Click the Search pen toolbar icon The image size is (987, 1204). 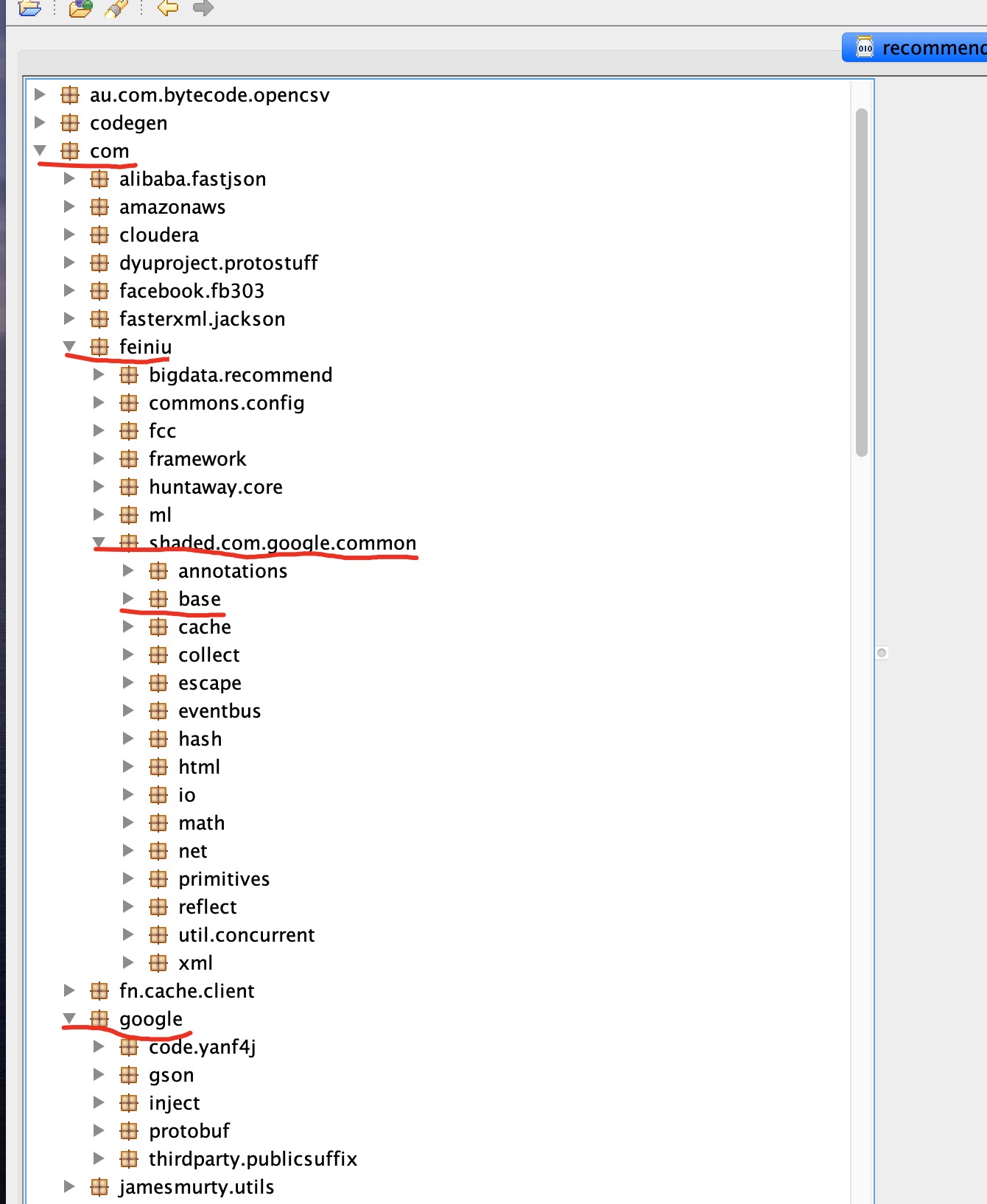pyautogui.click(x=116, y=8)
